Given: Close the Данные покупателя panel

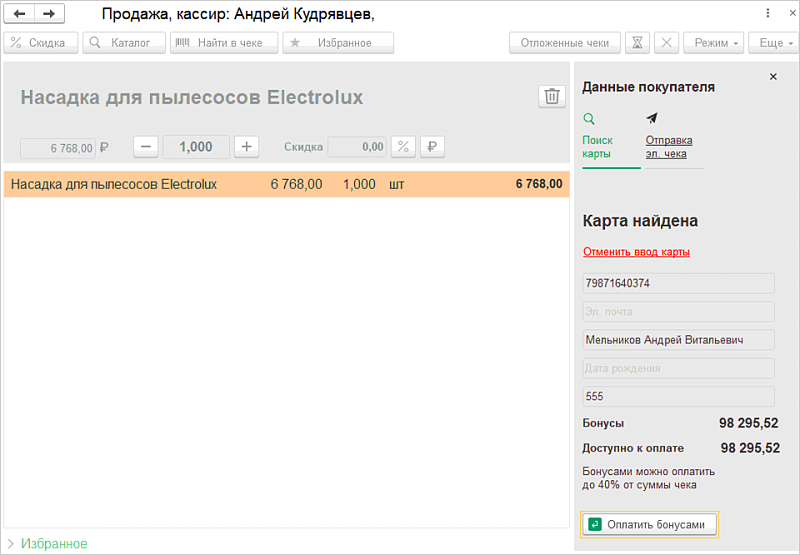Looking at the screenshot, I should (x=773, y=77).
